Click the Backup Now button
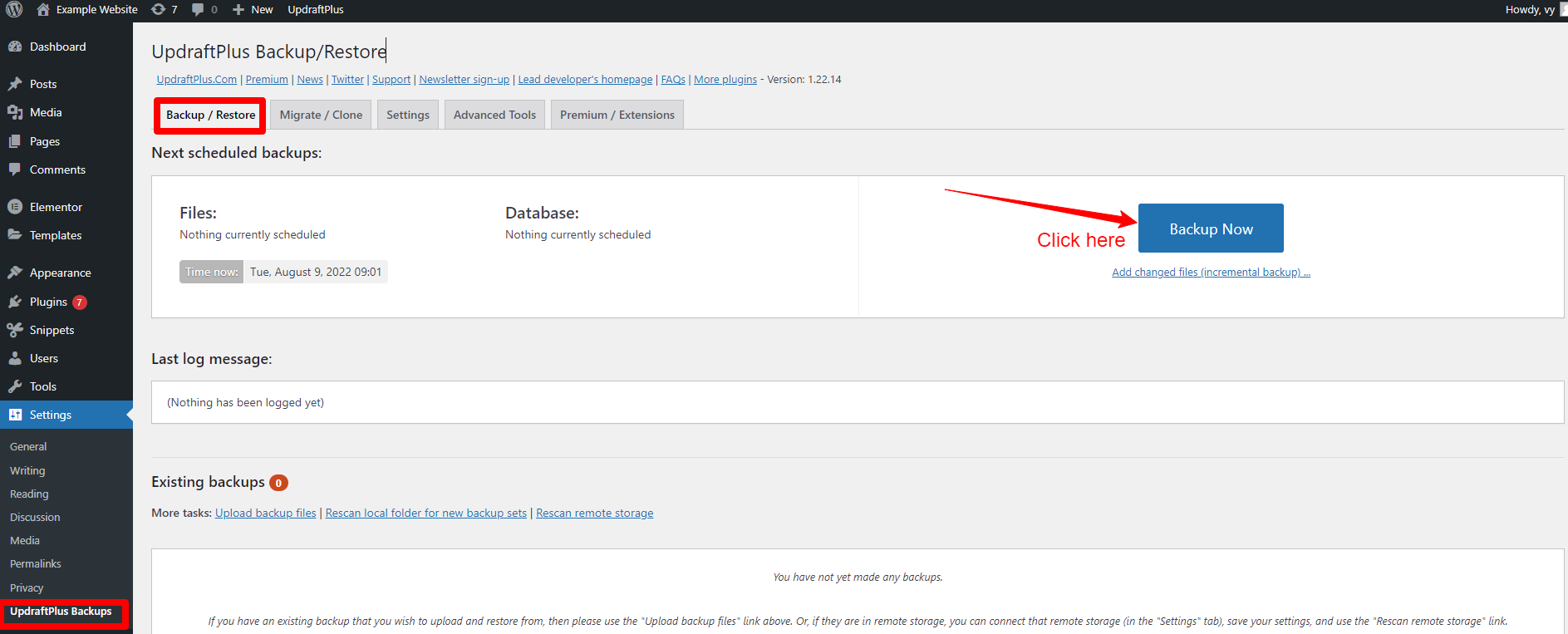1568x634 pixels. (1211, 229)
